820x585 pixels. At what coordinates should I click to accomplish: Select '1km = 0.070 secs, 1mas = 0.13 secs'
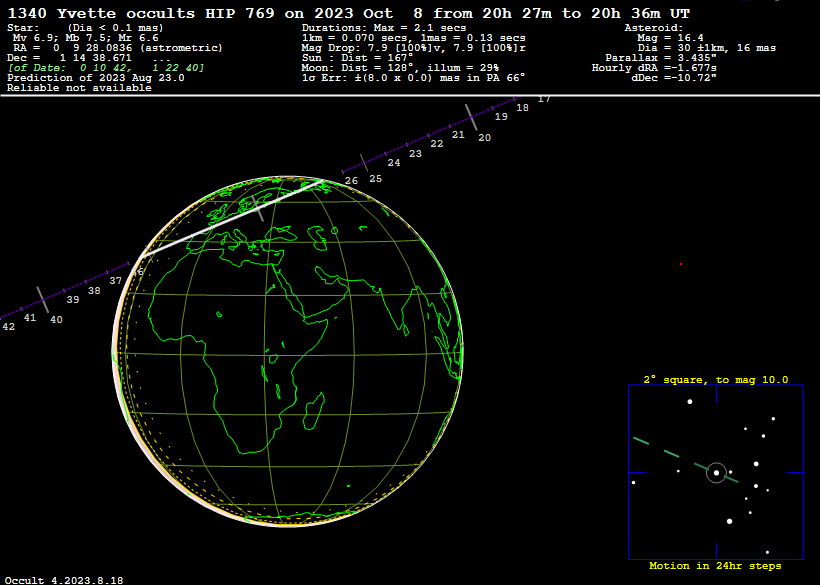pyautogui.click(x=414, y=38)
